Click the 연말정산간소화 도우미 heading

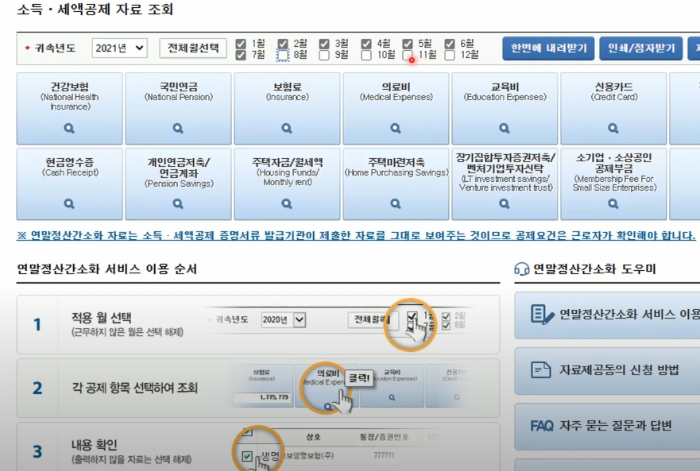tap(594, 269)
